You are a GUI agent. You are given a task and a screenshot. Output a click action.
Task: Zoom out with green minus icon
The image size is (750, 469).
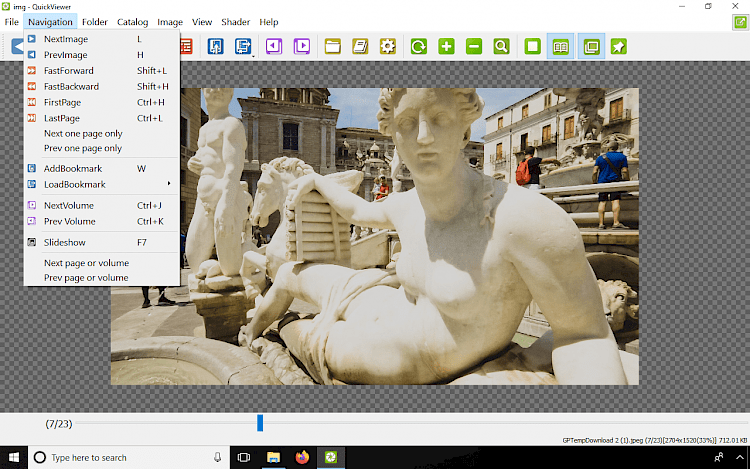coord(474,46)
